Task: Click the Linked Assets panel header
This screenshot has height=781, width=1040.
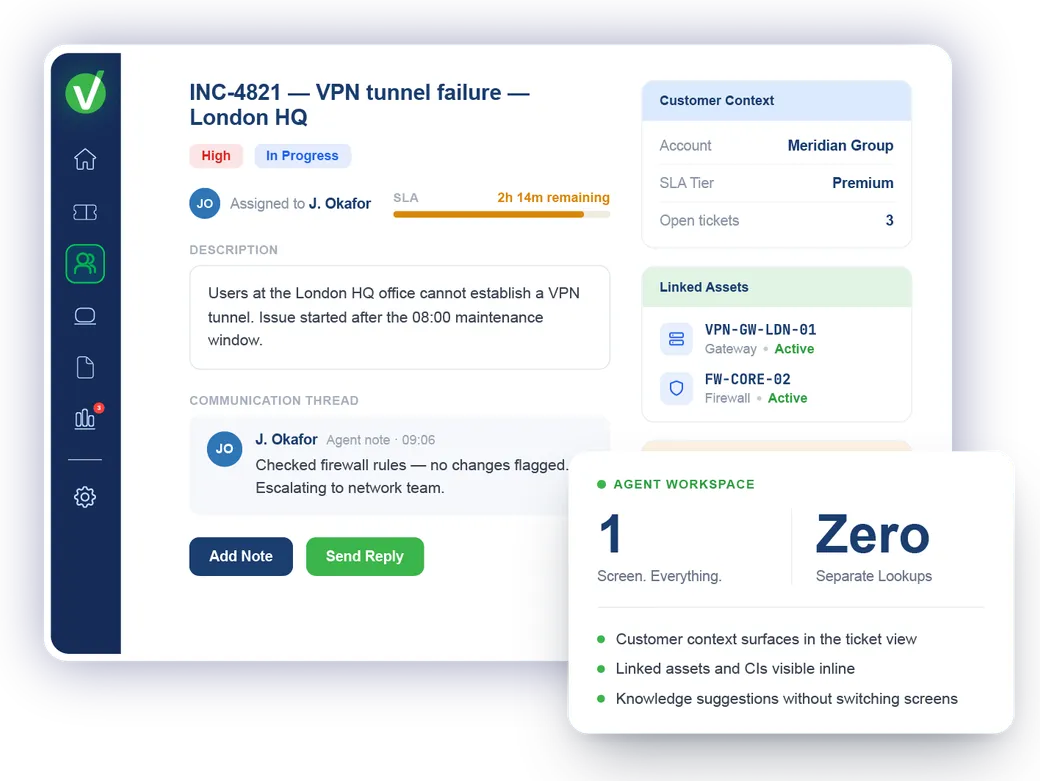Action: click(777, 287)
